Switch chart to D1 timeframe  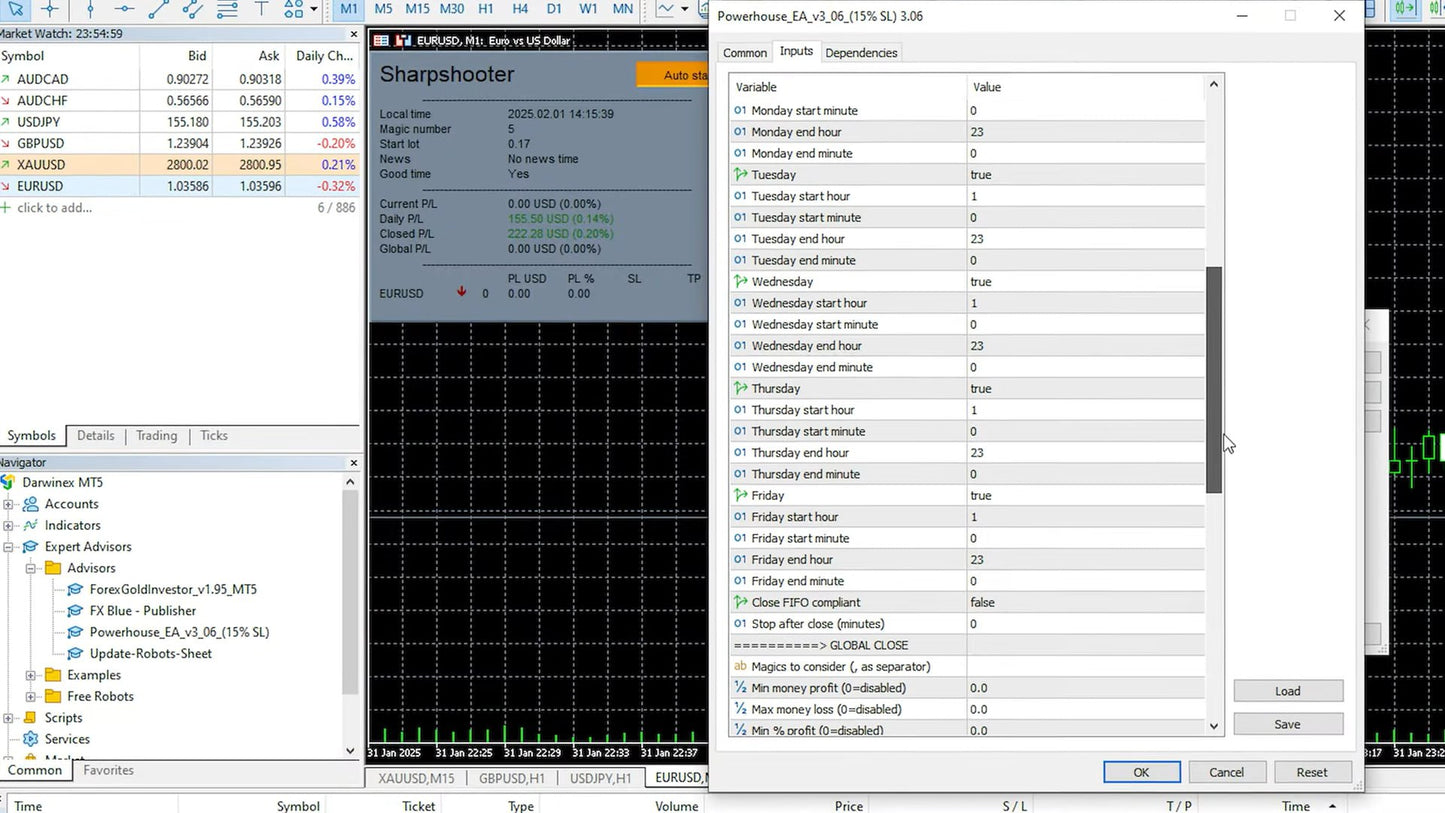click(x=554, y=9)
